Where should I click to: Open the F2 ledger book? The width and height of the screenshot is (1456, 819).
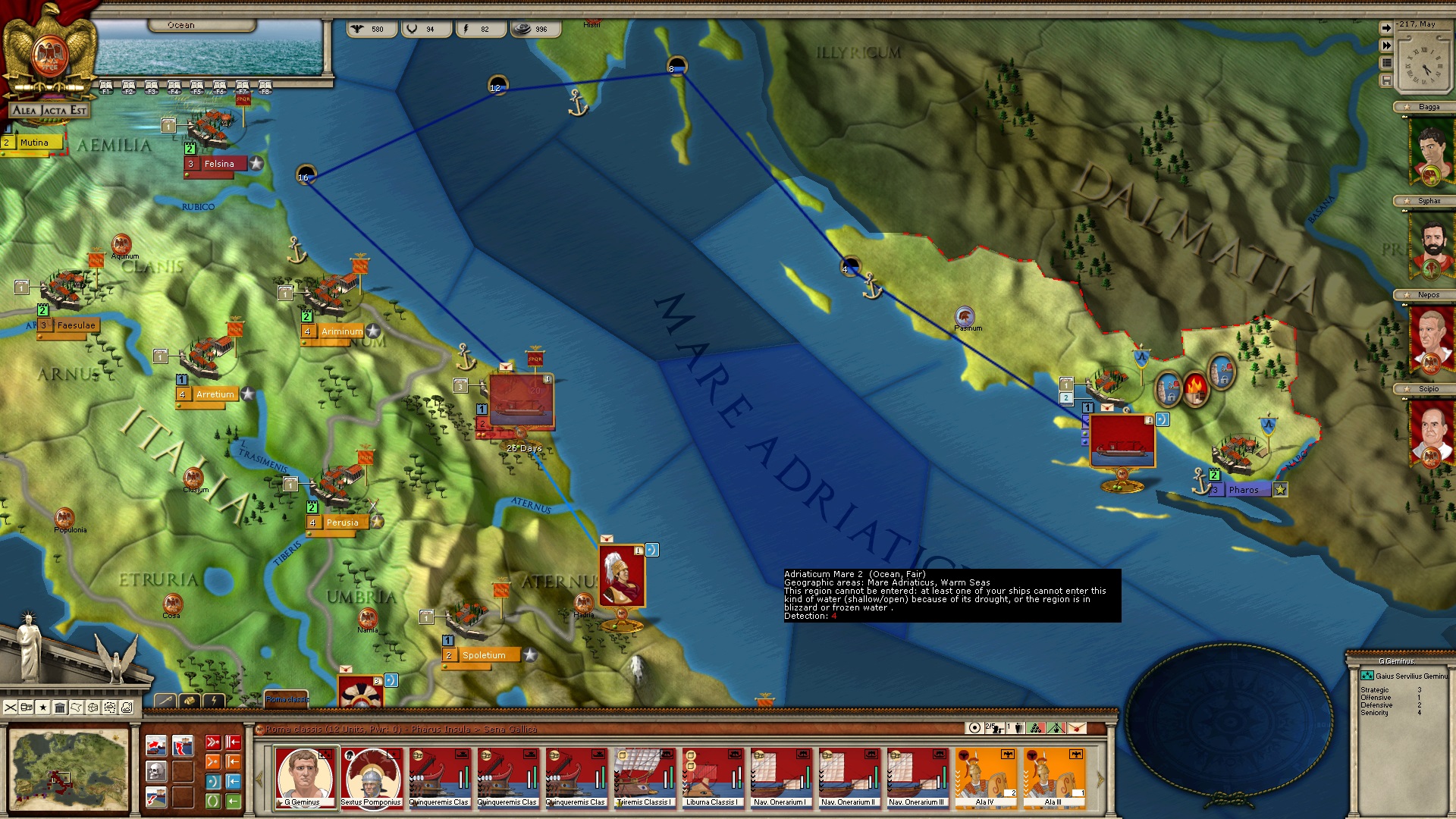[x=129, y=87]
